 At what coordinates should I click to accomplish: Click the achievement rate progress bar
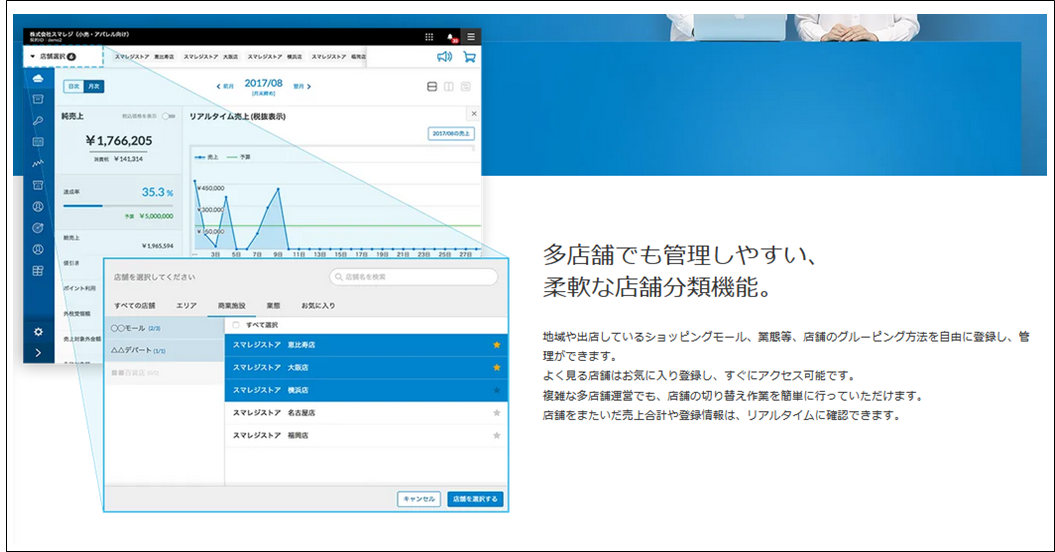[x=118, y=205]
